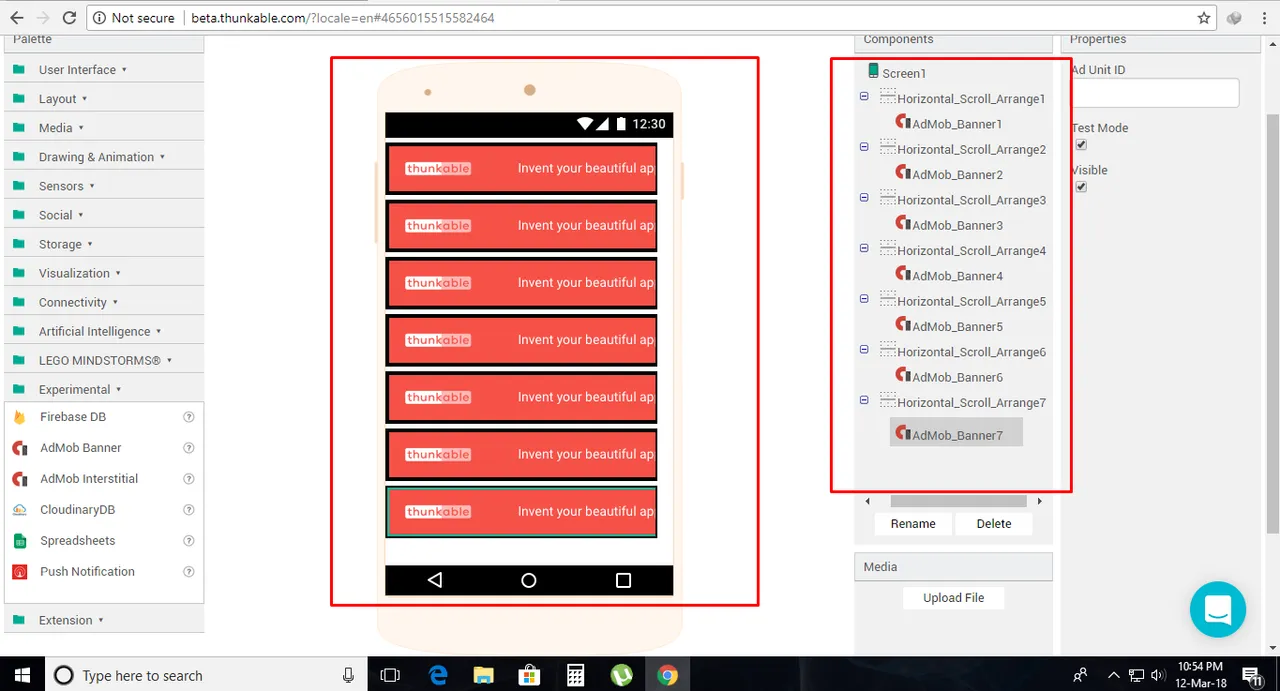The image size is (1280, 691).
Task: Launch Microsoft Edge from taskbar
Action: click(437, 675)
